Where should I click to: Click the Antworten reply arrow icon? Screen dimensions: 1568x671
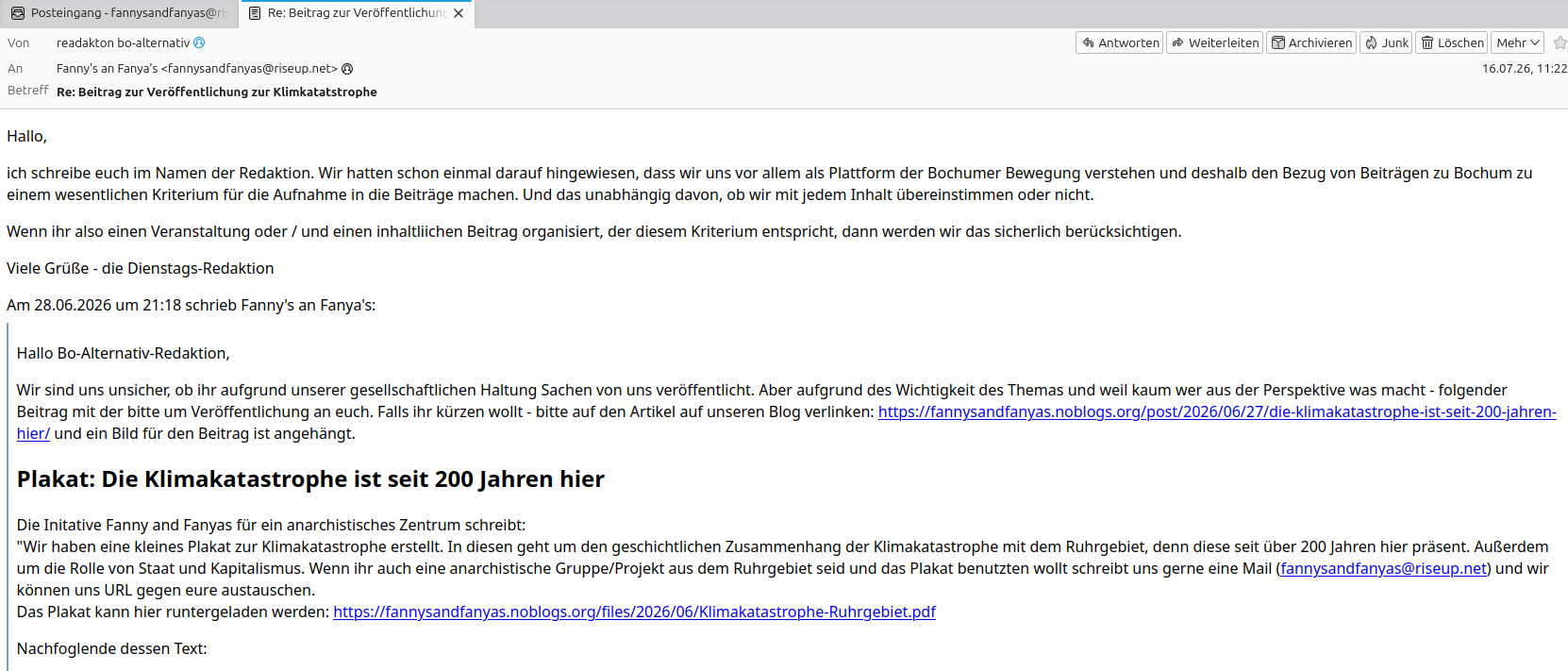pyautogui.click(x=1088, y=42)
